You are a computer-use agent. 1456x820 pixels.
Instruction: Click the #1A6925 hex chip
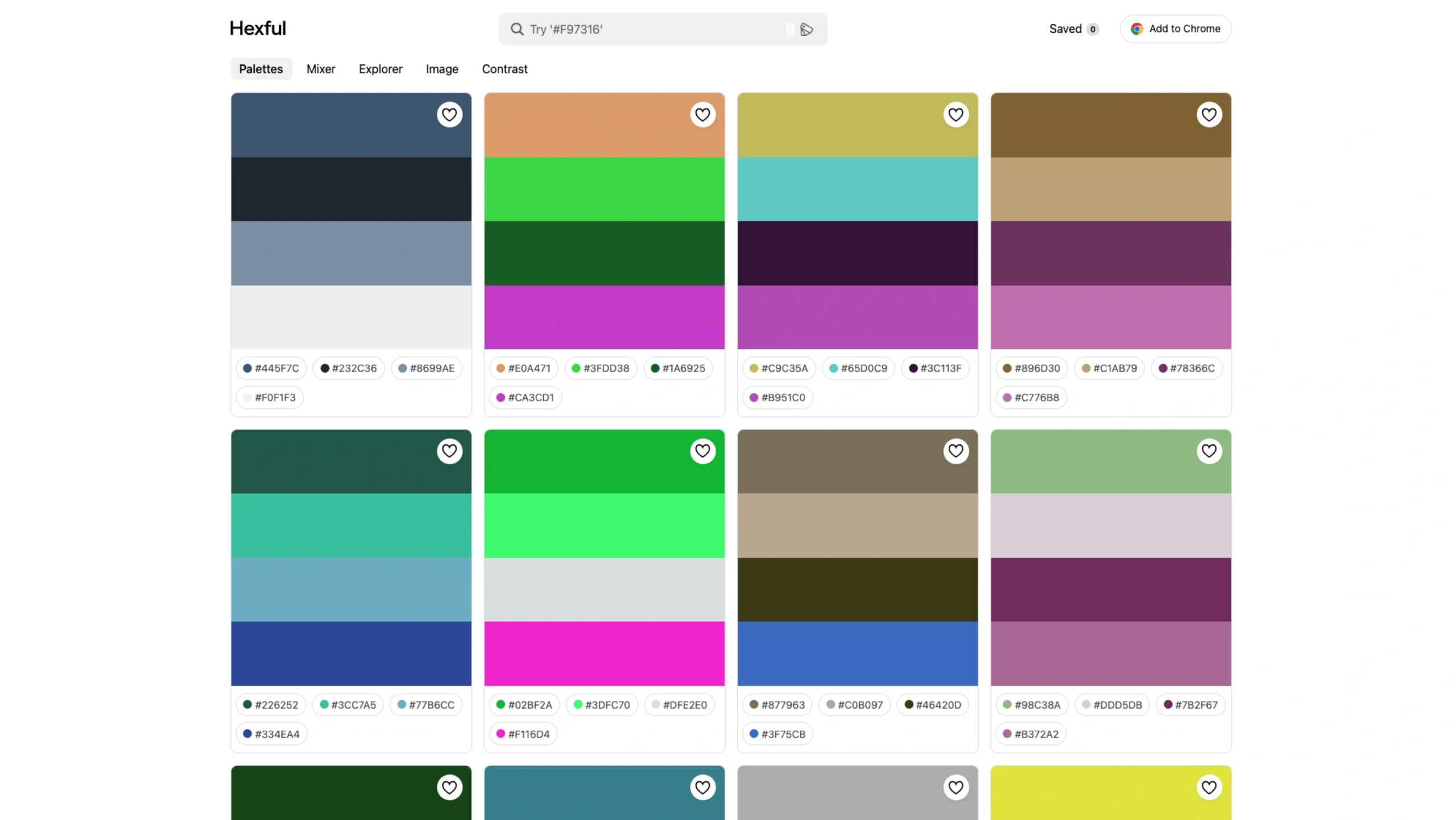678,368
